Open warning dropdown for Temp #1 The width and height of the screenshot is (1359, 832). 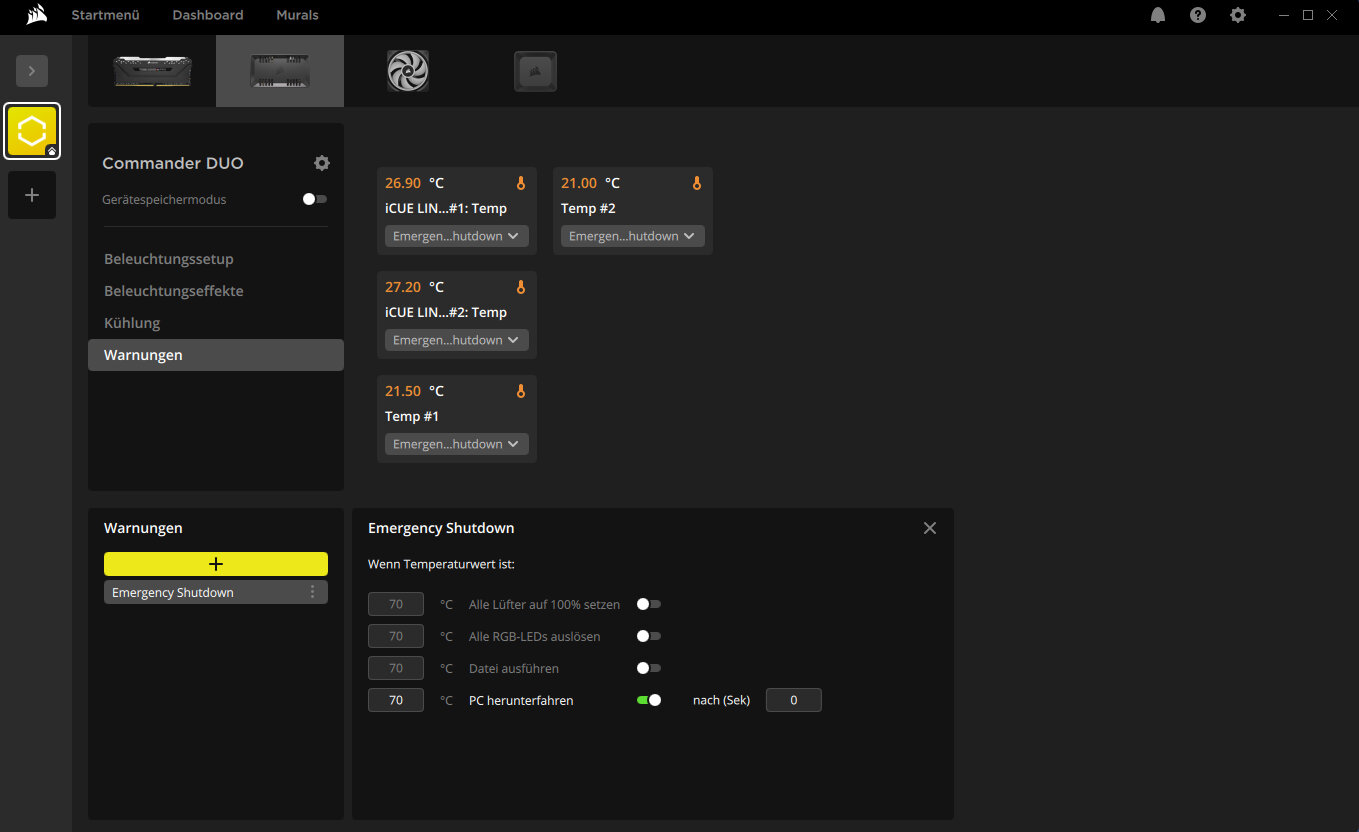coord(457,444)
